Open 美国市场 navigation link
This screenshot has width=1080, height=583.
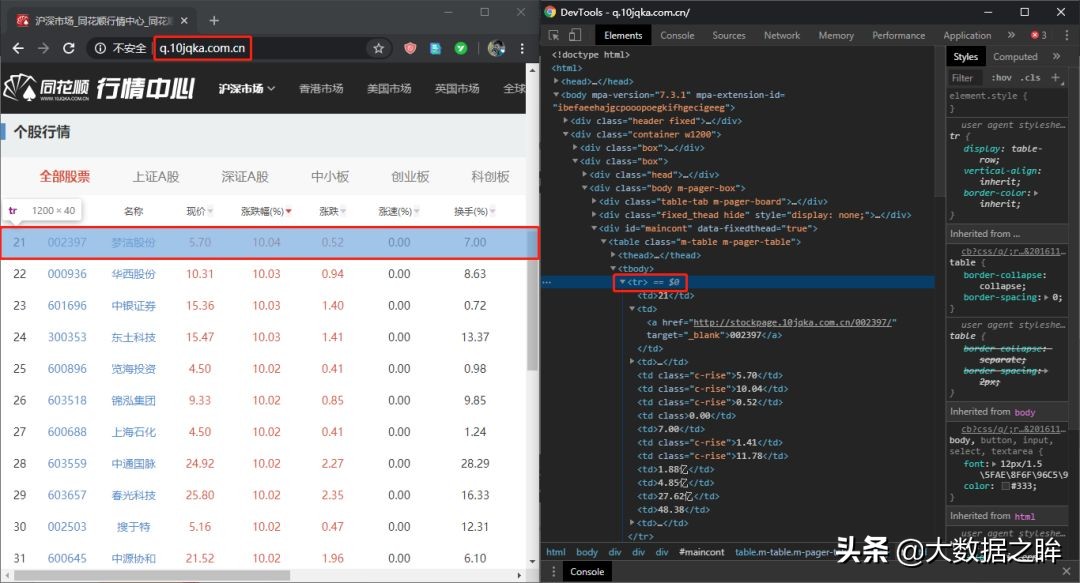pyautogui.click(x=389, y=88)
